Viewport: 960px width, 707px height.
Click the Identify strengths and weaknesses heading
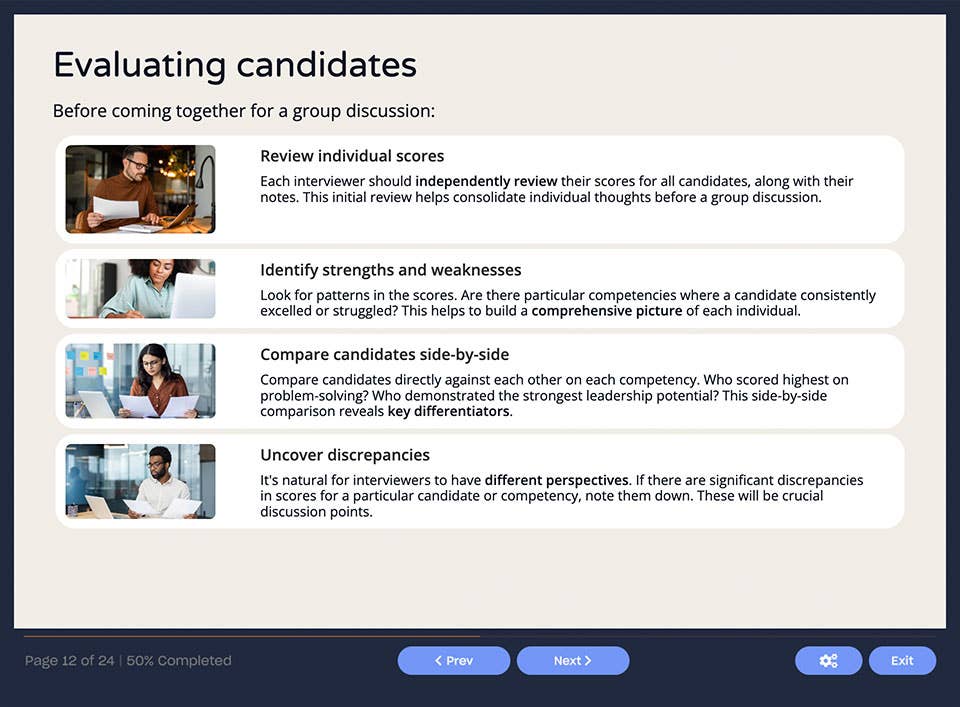point(390,270)
